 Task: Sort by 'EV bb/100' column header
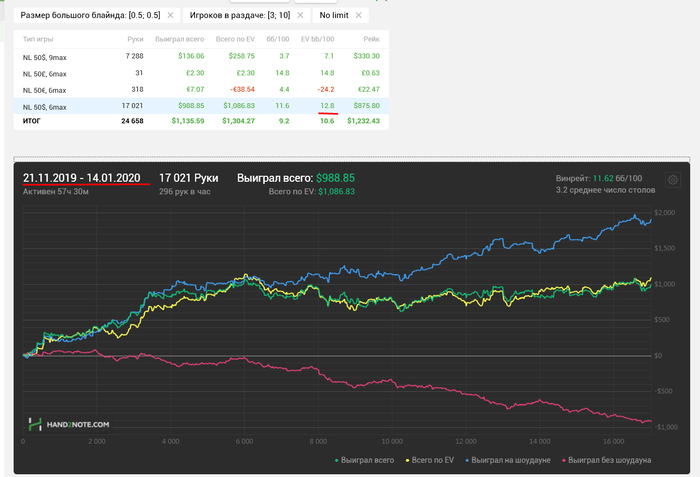(x=317, y=39)
